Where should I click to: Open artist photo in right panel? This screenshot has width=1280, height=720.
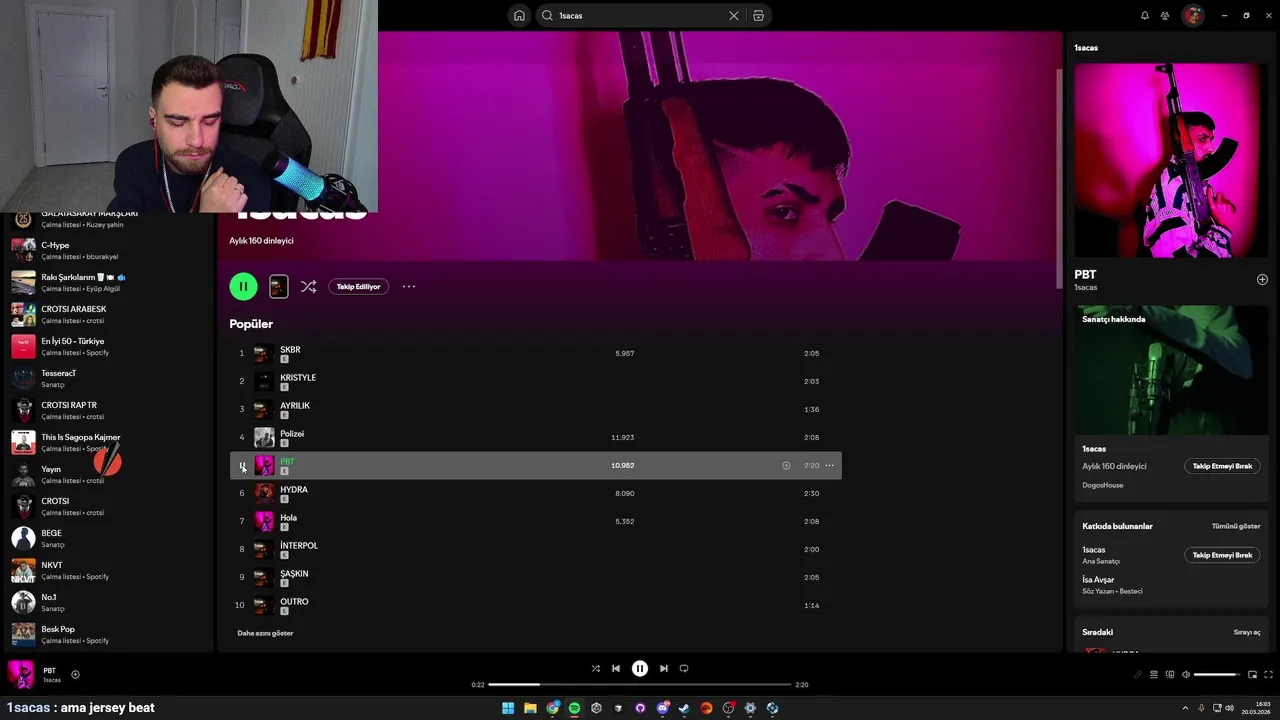coord(1170,160)
